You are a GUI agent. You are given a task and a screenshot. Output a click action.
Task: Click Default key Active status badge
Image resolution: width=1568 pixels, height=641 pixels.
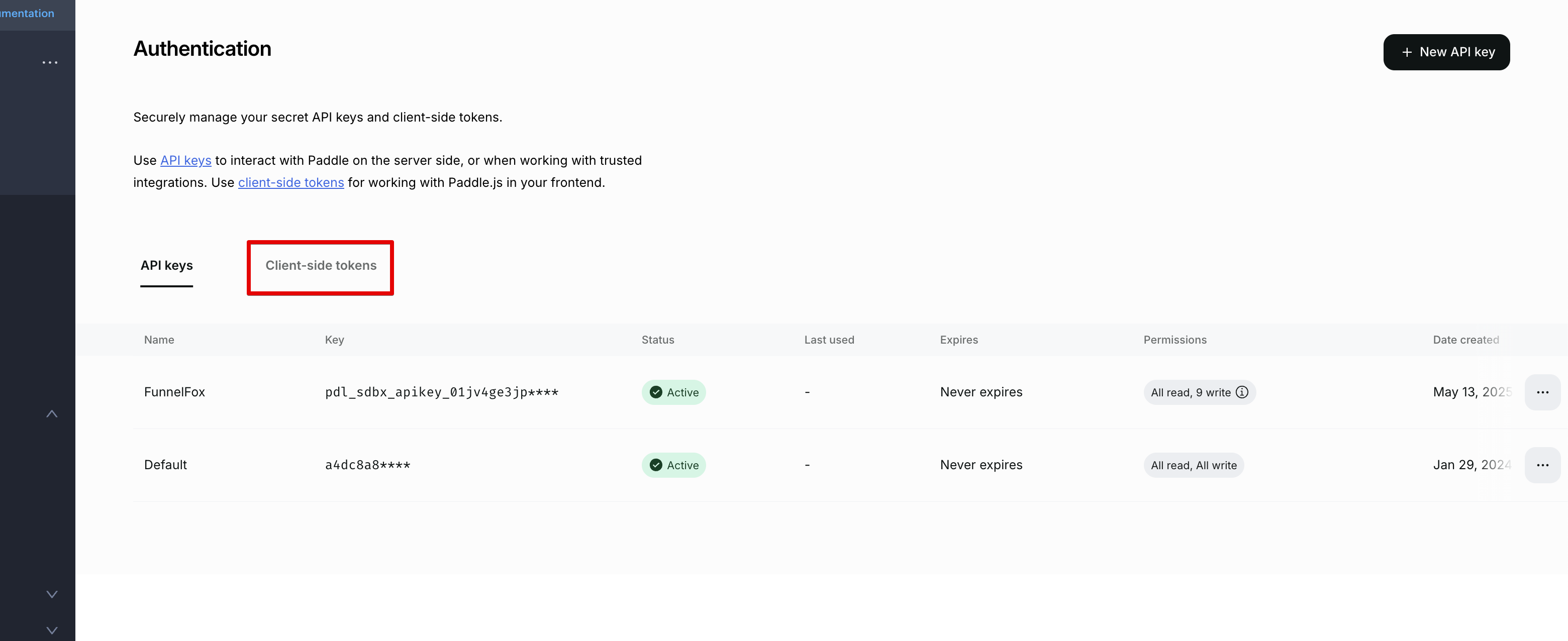click(x=673, y=465)
